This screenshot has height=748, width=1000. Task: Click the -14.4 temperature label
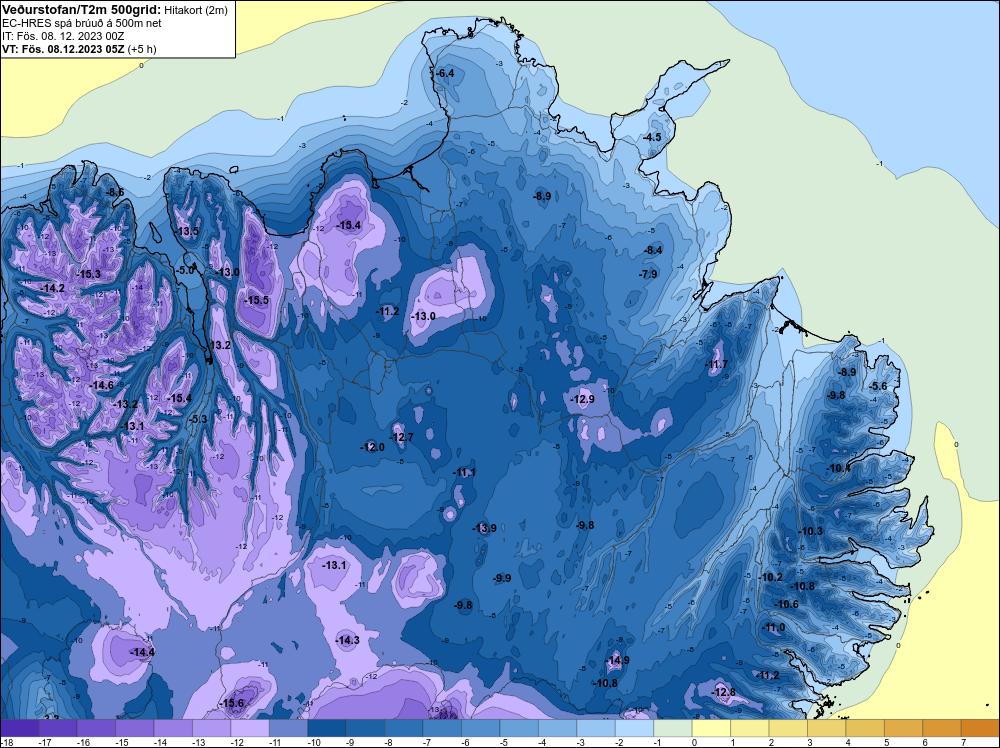tap(142, 652)
